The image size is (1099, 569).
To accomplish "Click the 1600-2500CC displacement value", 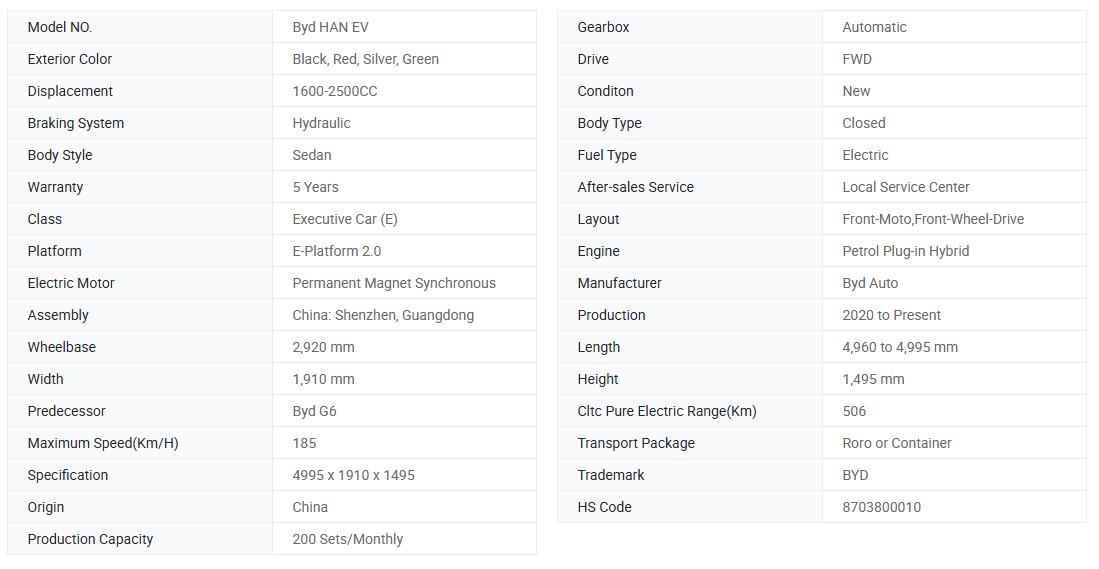I will pos(334,91).
